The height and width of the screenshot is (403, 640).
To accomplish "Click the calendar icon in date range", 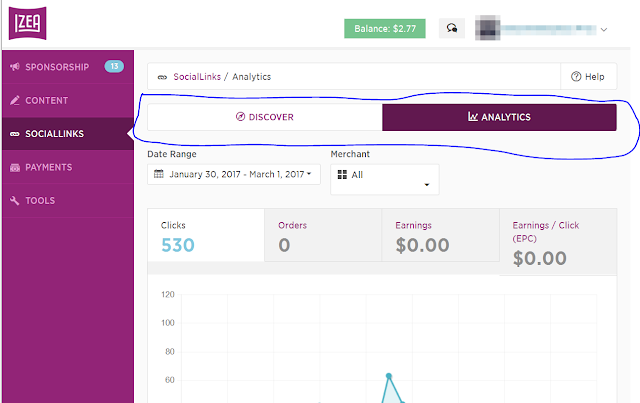I will point(159,174).
